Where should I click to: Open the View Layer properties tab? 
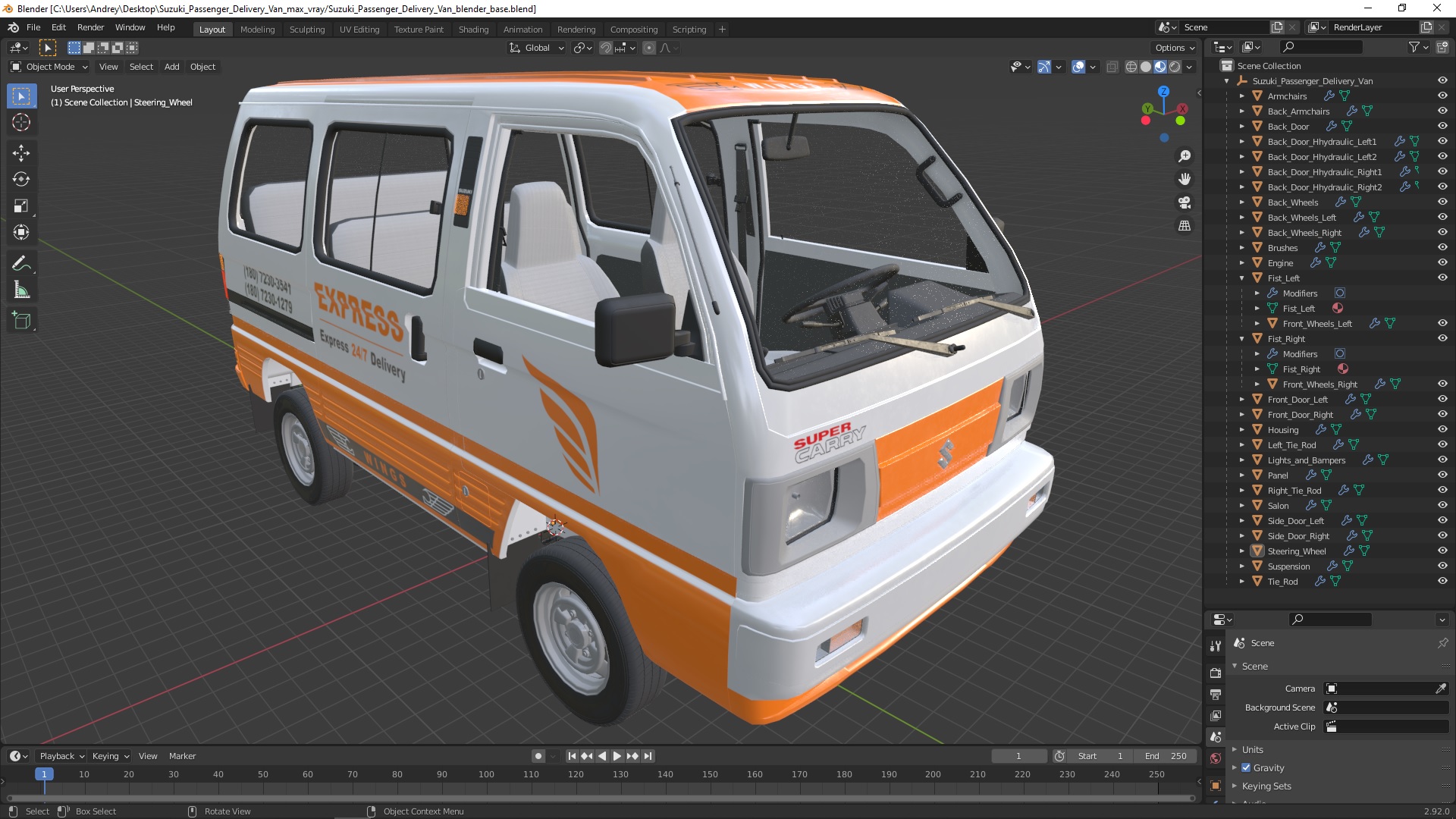(x=1216, y=715)
